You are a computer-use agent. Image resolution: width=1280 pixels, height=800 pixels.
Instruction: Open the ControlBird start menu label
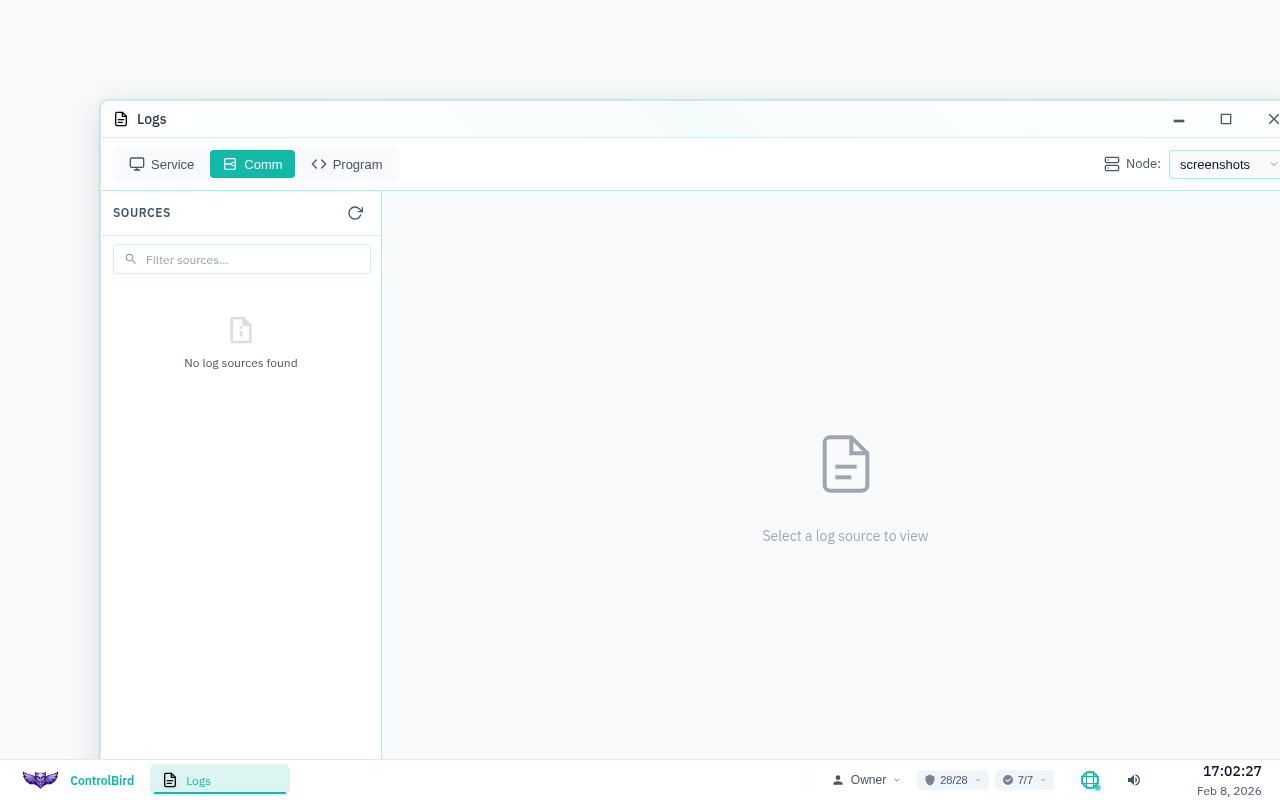pos(102,781)
